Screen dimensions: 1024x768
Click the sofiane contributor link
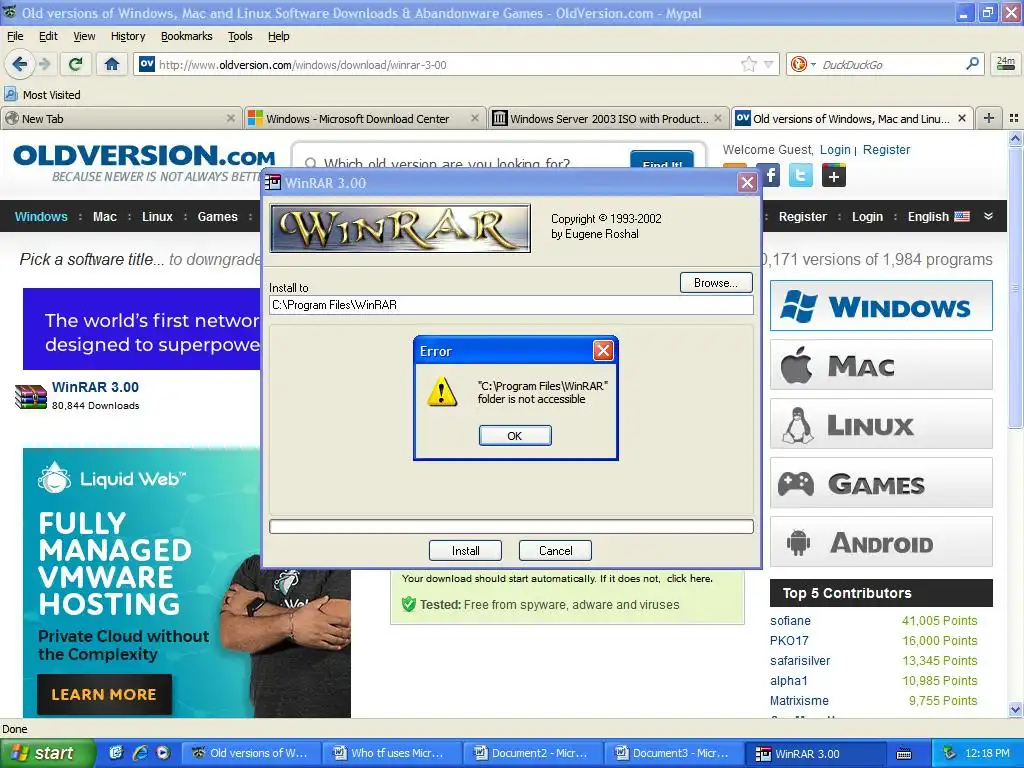point(790,620)
